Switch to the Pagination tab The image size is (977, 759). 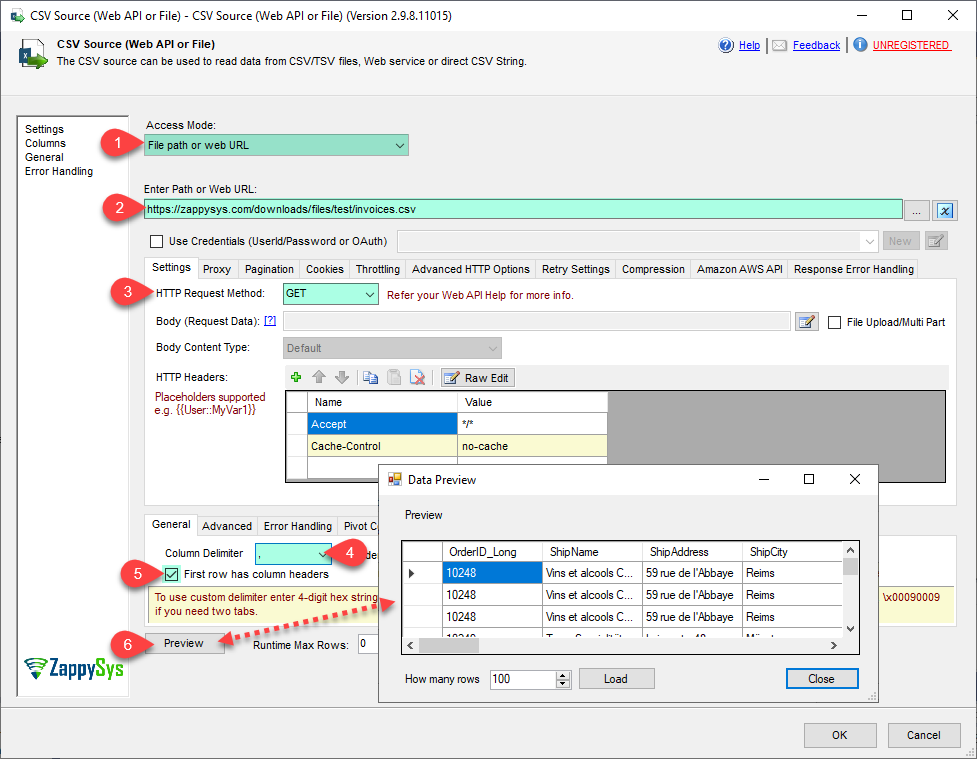point(269,269)
